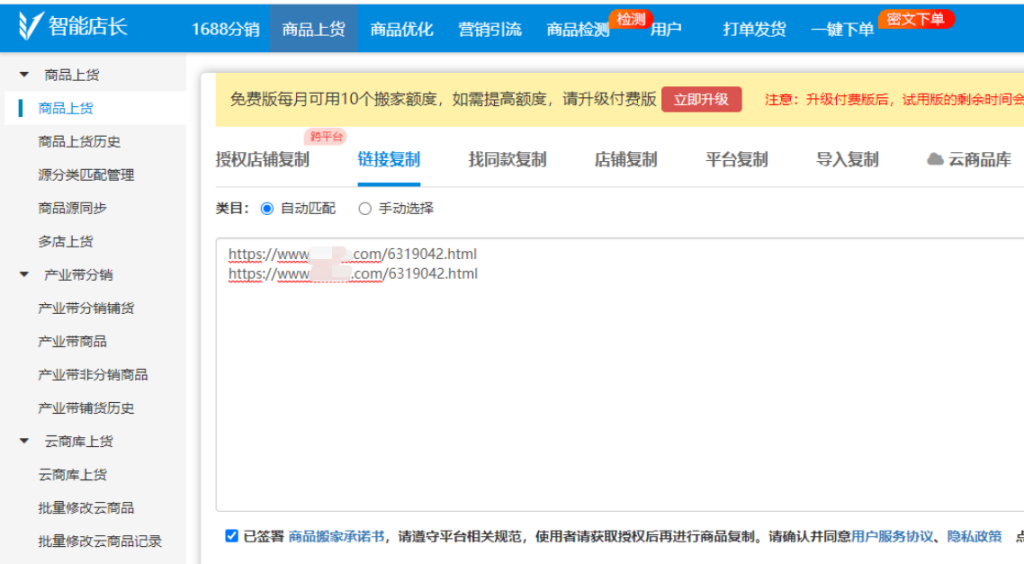Collapse the 产业带分销 sidebar group
The height and width of the screenshot is (564, 1024).
pos(25,275)
